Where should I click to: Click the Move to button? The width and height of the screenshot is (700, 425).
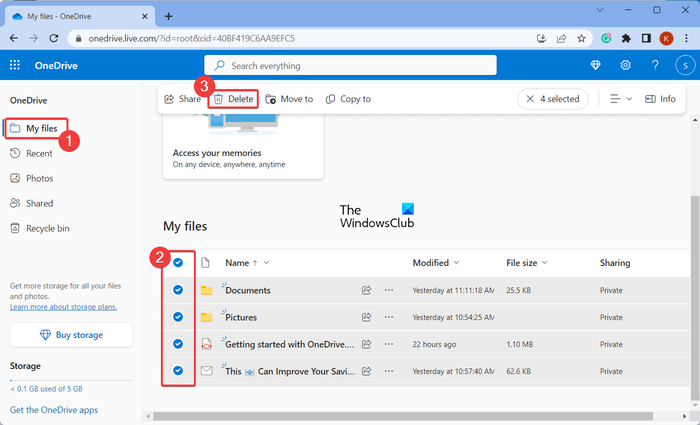pos(289,99)
